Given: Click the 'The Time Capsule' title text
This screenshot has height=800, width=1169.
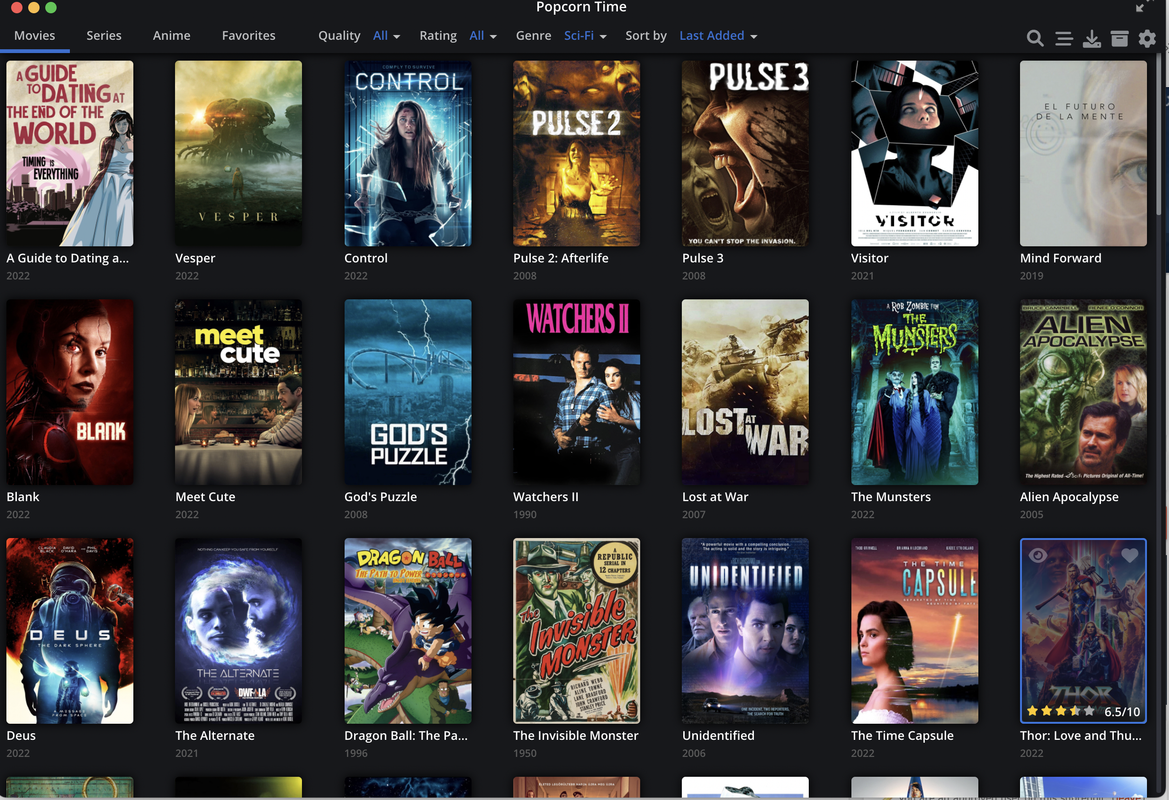Looking at the screenshot, I should coord(902,735).
